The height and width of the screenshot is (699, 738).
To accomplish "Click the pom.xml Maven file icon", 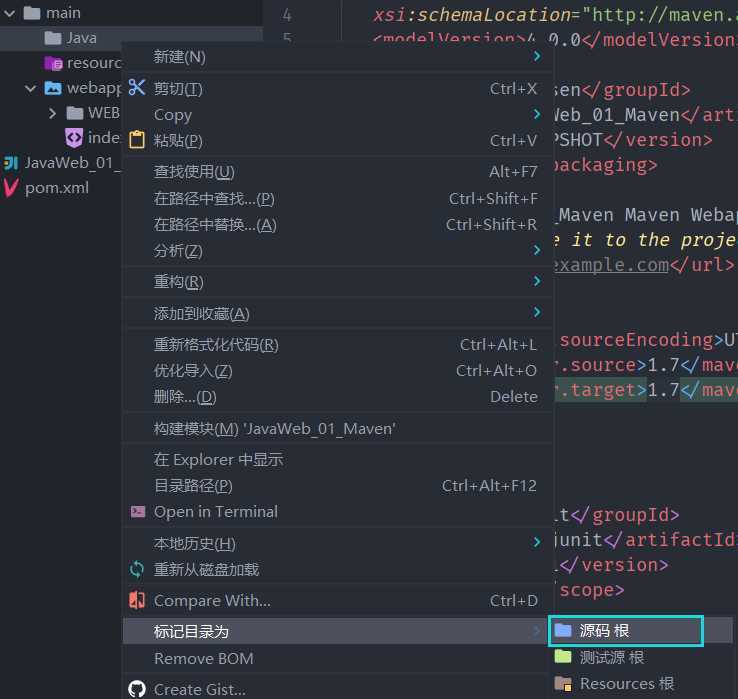I will 11,187.
